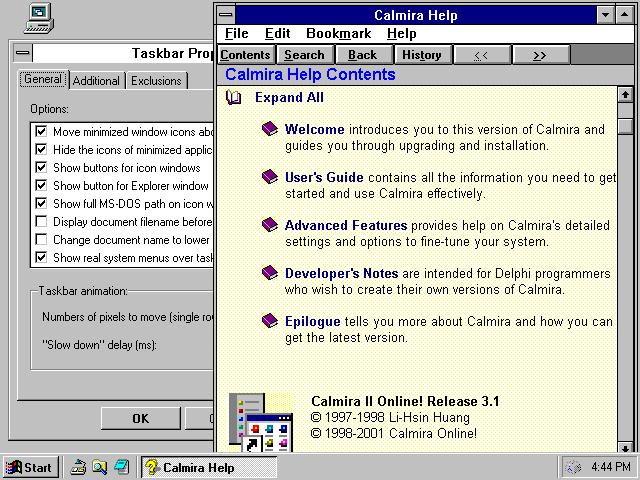Viewport: 640px width, 480px height.
Task: Click the Calmira Help title bar
Action: [x=416, y=15]
